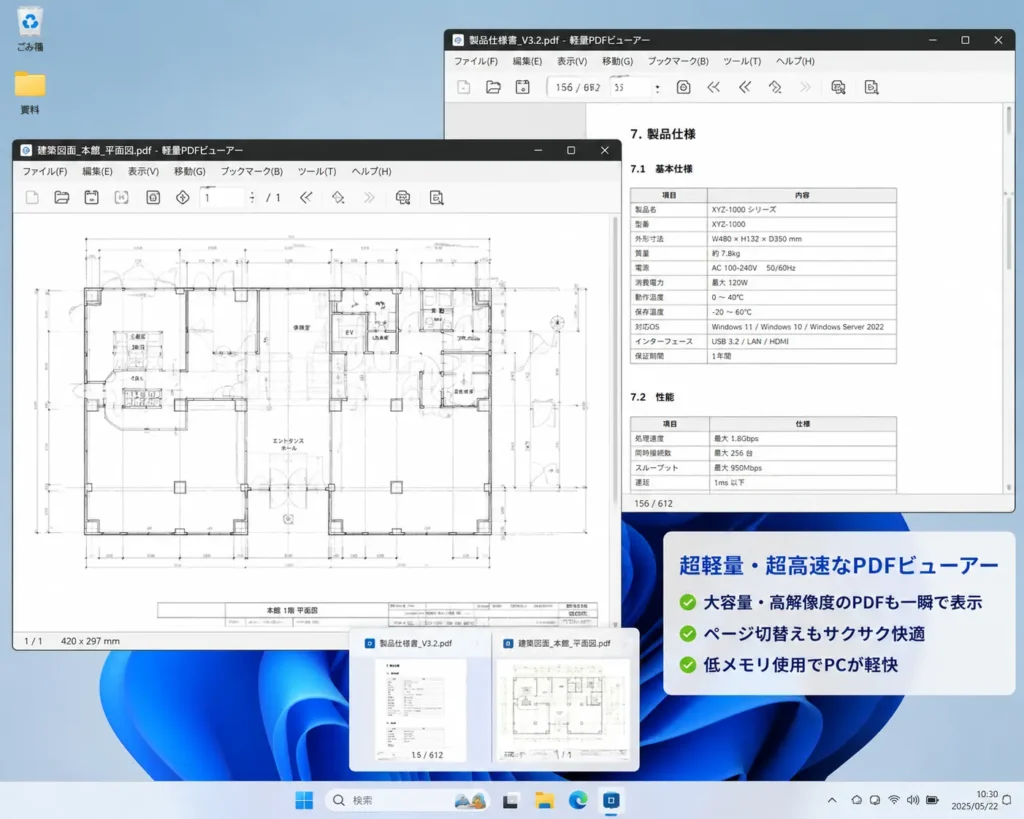Click the blank new-document icon in the 製品仕様書 toolbar

[464, 87]
